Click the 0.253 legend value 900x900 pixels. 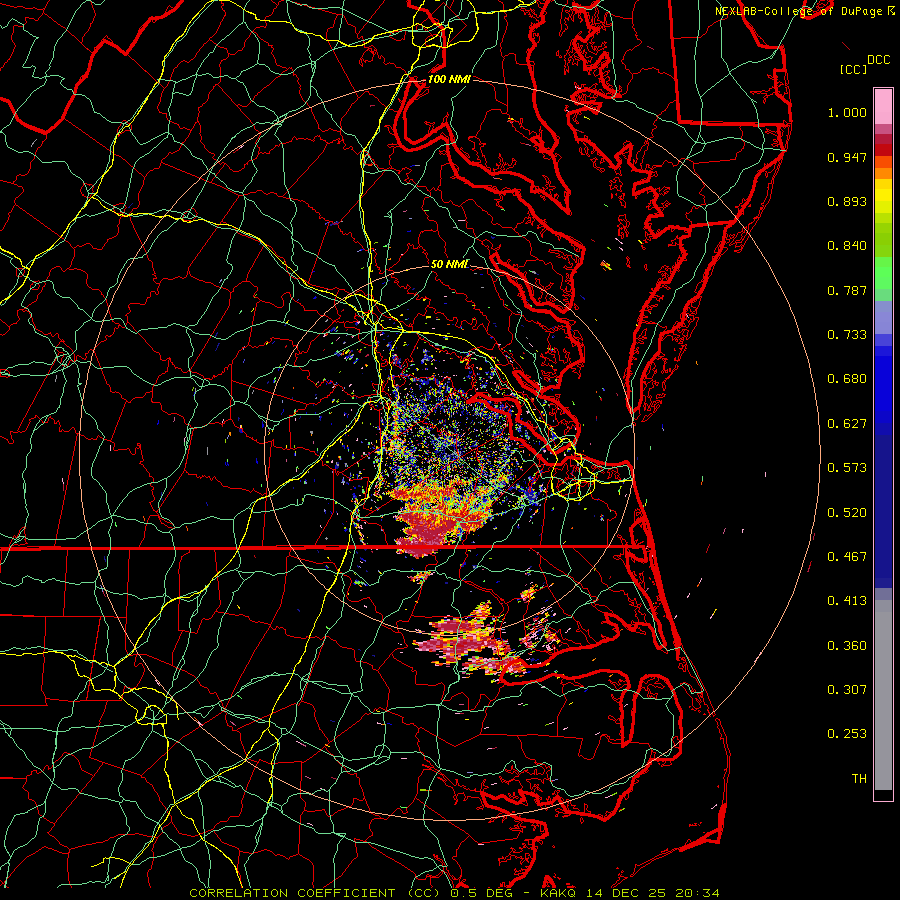847,734
